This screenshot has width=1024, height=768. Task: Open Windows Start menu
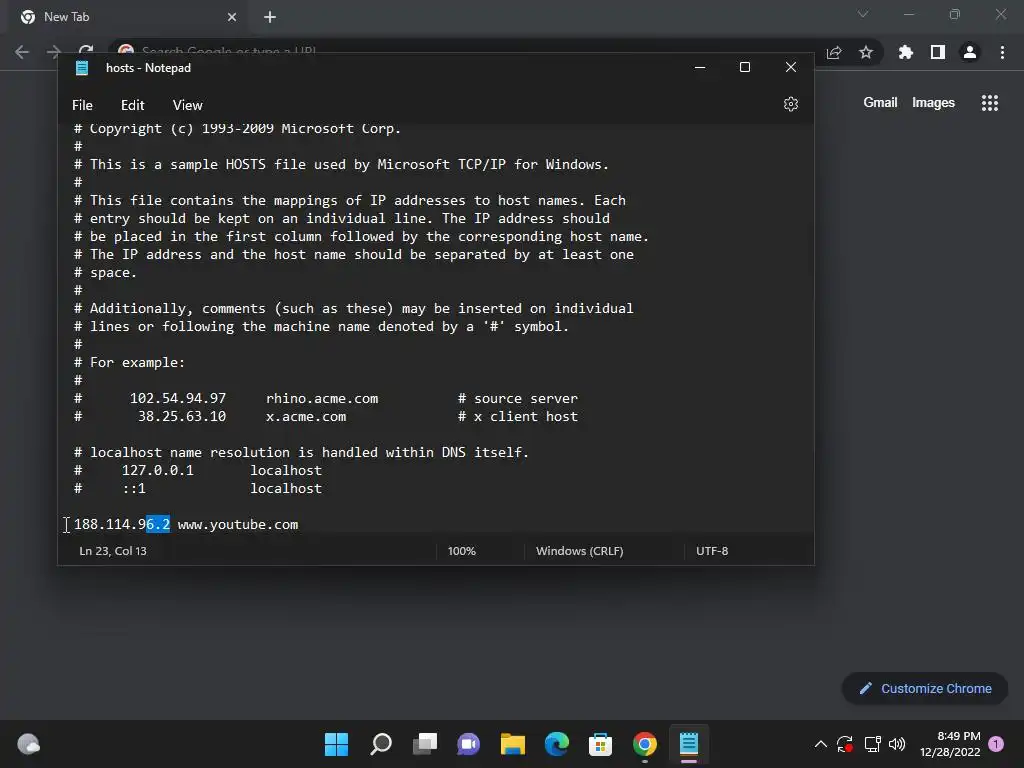(336, 744)
